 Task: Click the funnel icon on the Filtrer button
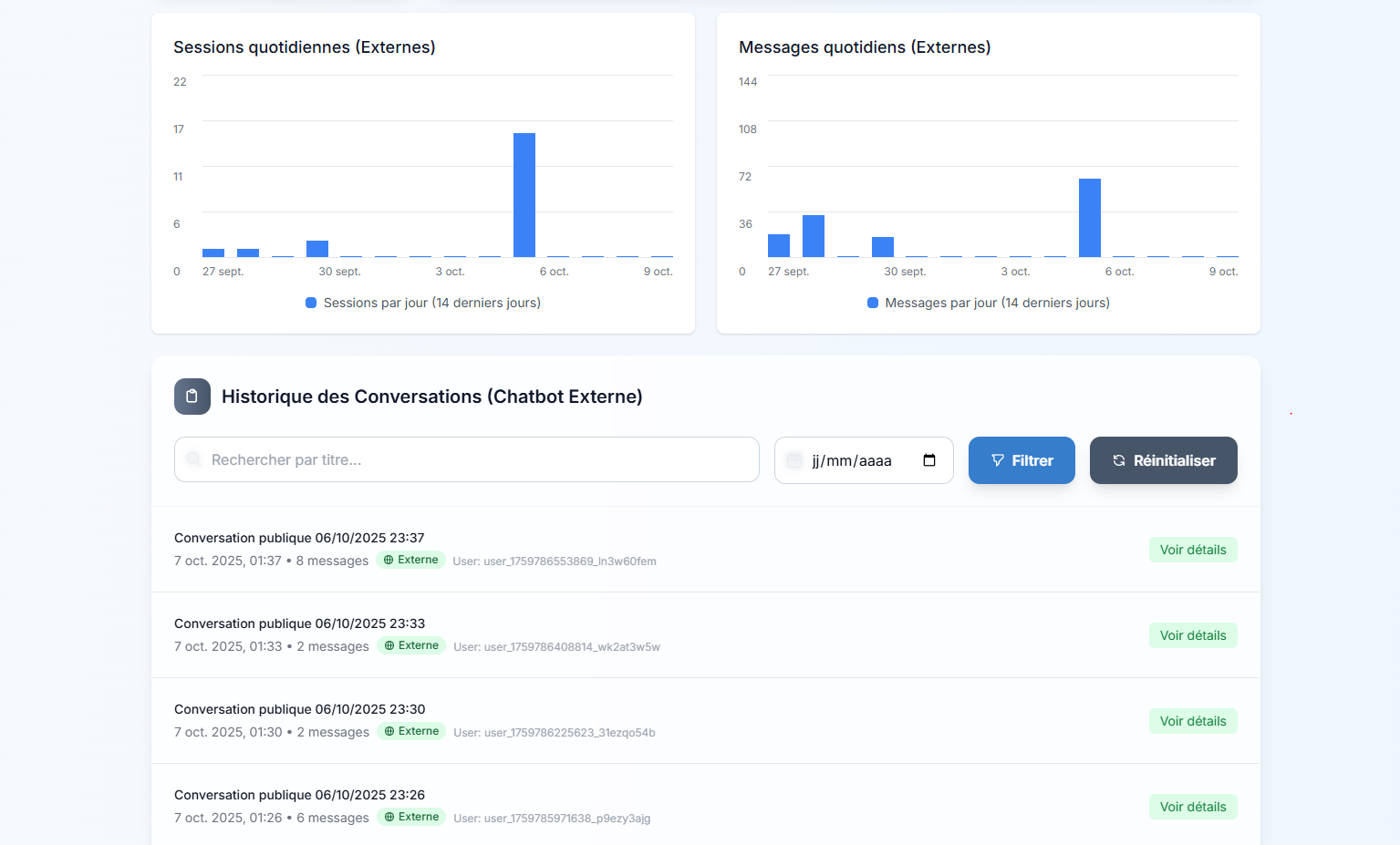coord(997,460)
